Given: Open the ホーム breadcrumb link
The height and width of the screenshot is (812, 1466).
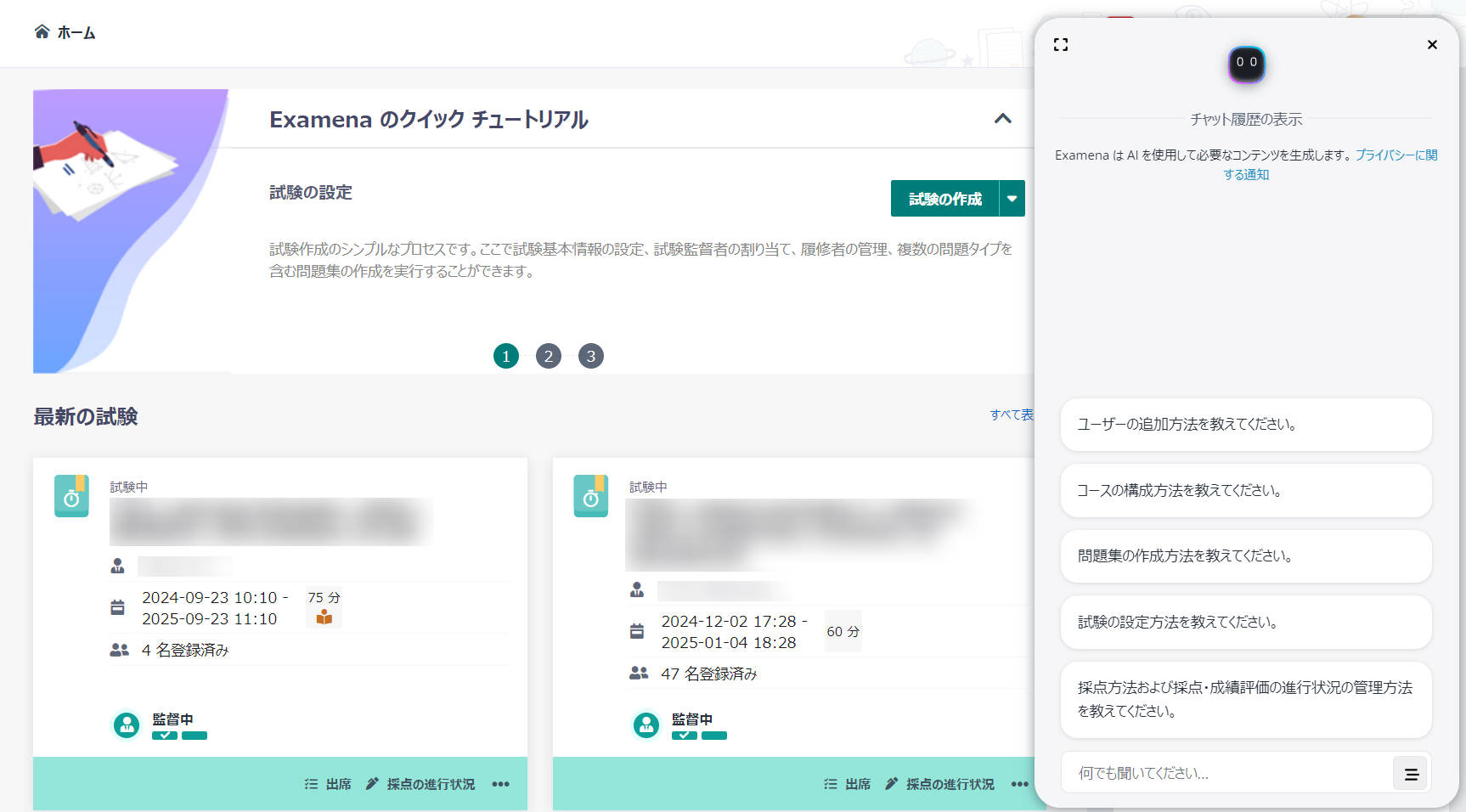Looking at the screenshot, I should click(76, 32).
